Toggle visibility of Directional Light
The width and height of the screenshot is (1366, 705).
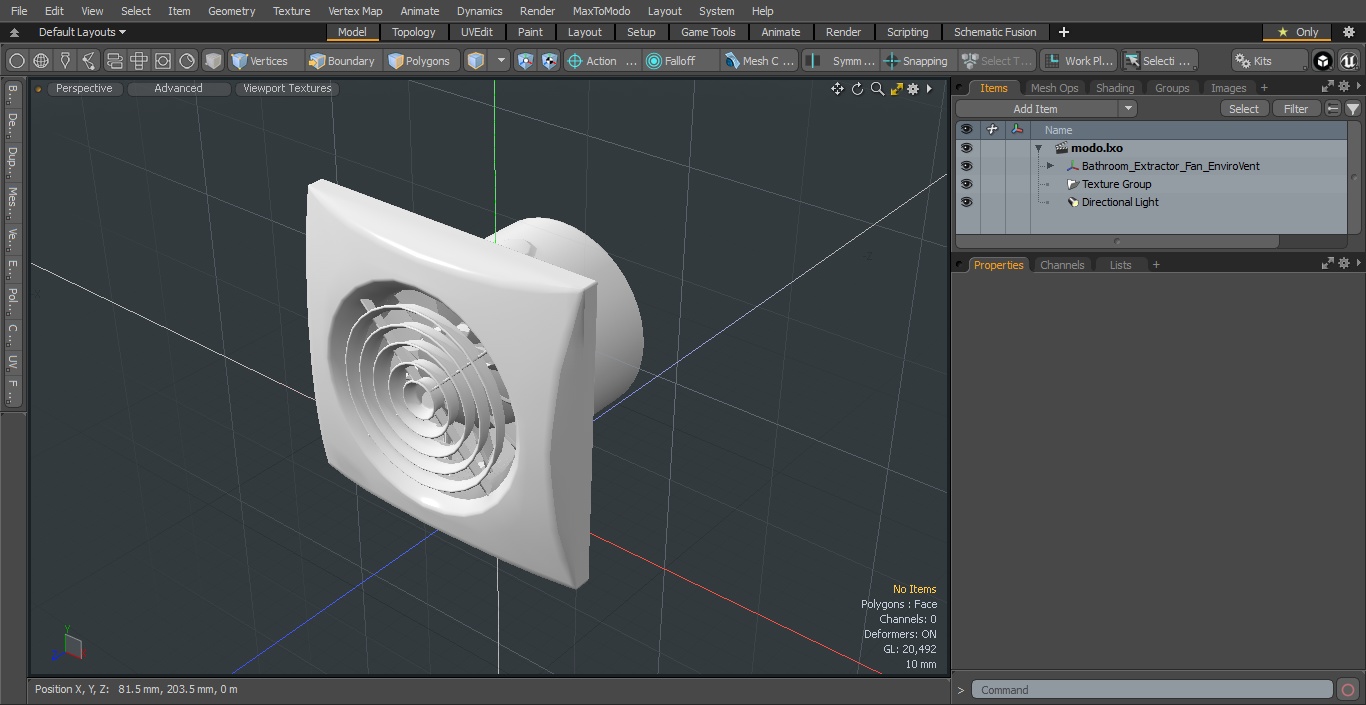(x=966, y=202)
